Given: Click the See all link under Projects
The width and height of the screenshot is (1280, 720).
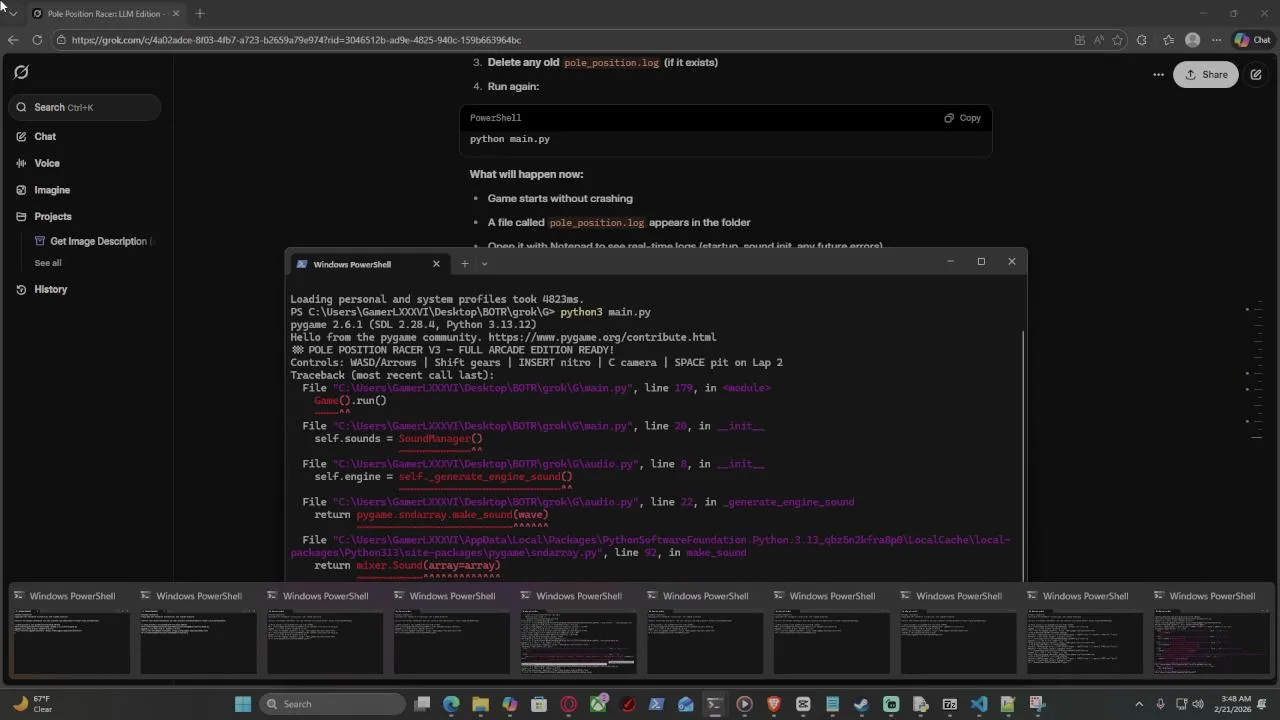Looking at the screenshot, I should 48,263.
